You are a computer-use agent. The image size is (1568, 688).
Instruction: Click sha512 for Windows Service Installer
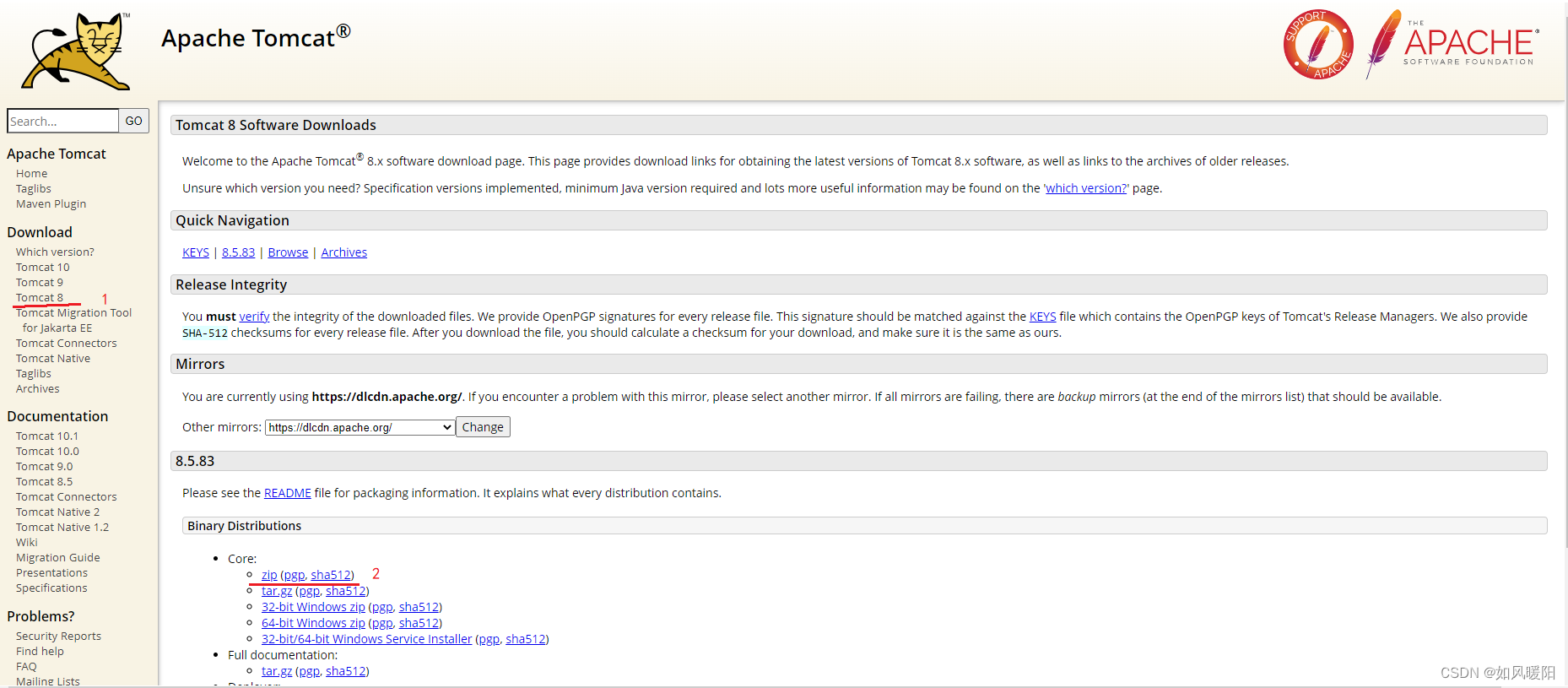[x=526, y=639]
